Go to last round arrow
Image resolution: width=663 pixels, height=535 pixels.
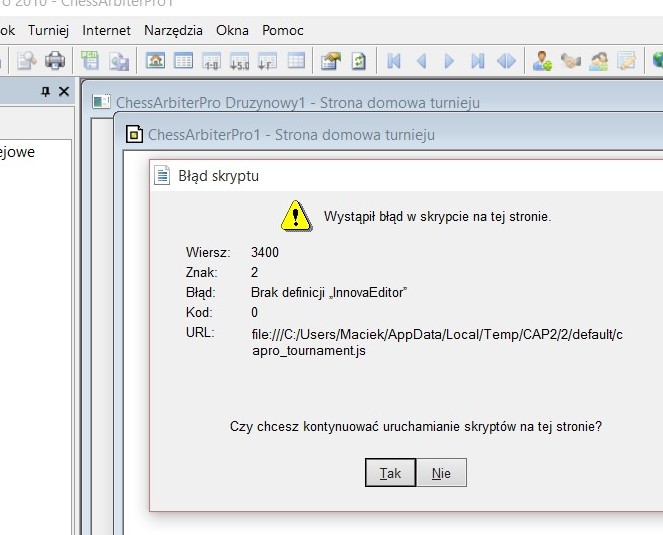pyautogui.click(x=478, y=61)
